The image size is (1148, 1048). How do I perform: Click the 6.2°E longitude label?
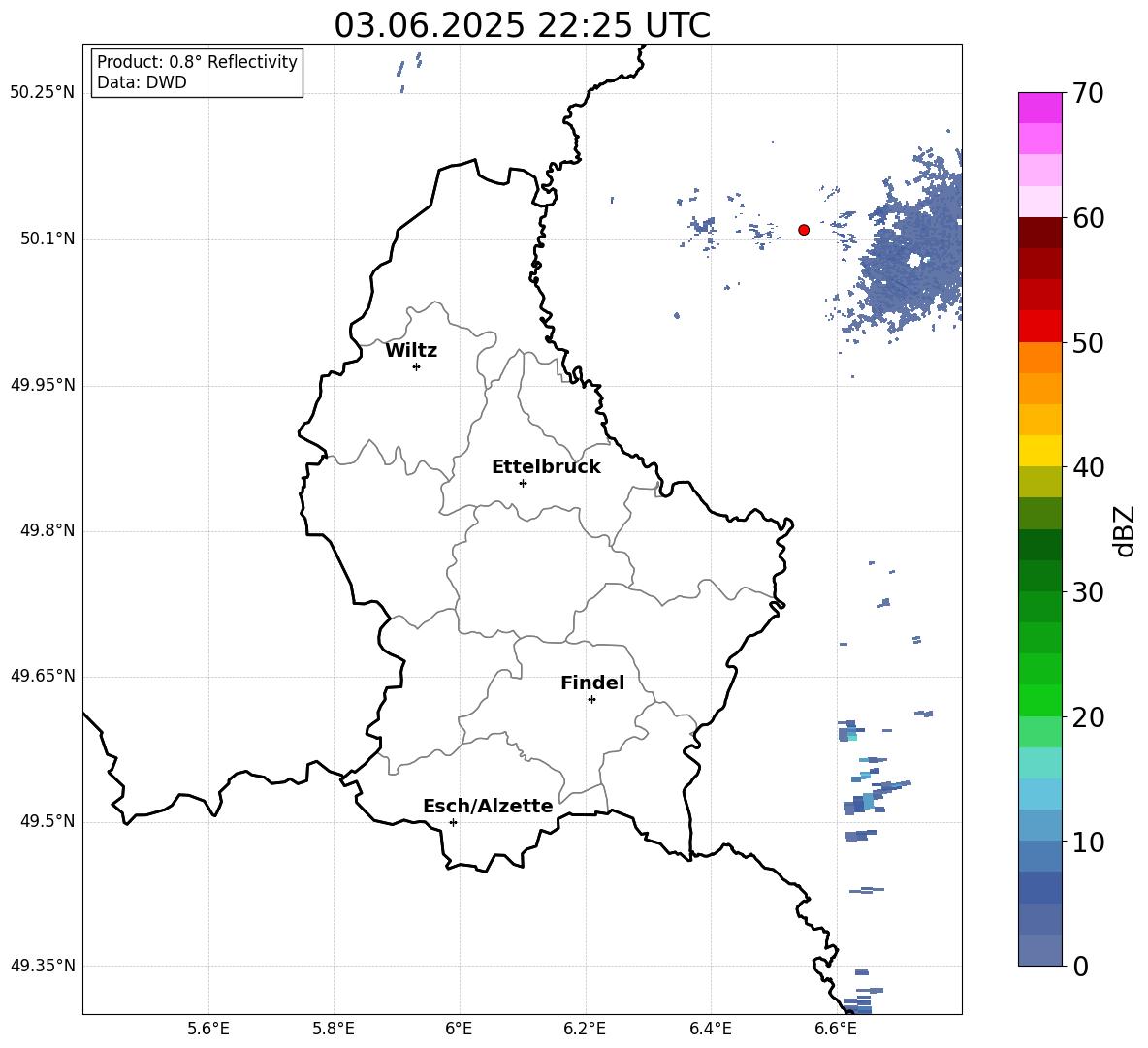click(x=585, y=1029)
